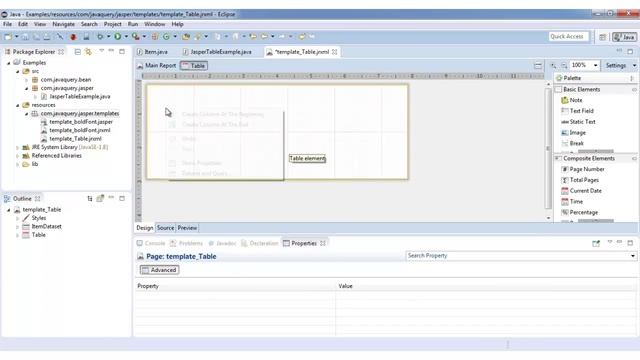The image size is (640, 360).
Task: Click the Main Report button
Action: coord(157,66)
